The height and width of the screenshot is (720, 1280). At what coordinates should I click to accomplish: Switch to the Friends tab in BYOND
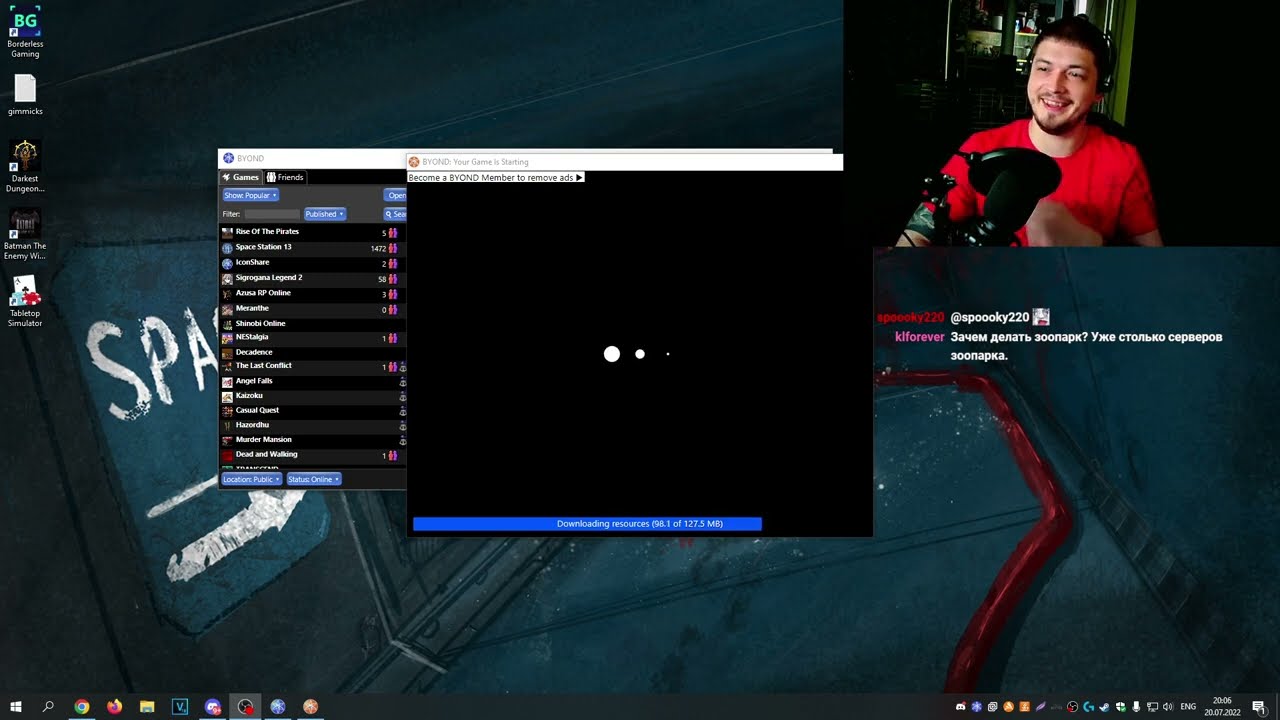285,177
